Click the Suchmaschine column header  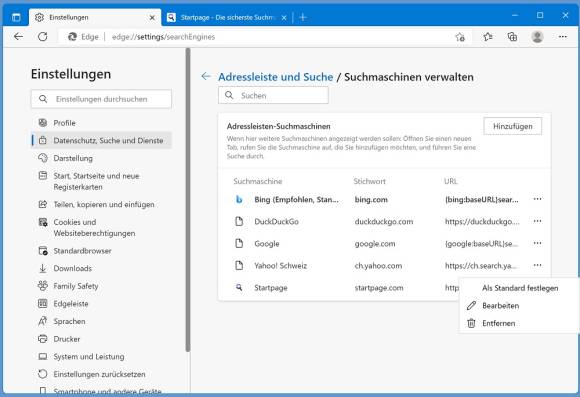257,181
